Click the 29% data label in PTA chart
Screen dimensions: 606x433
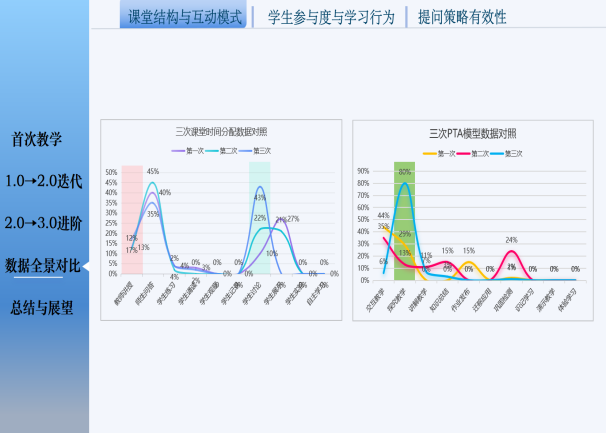405,234
